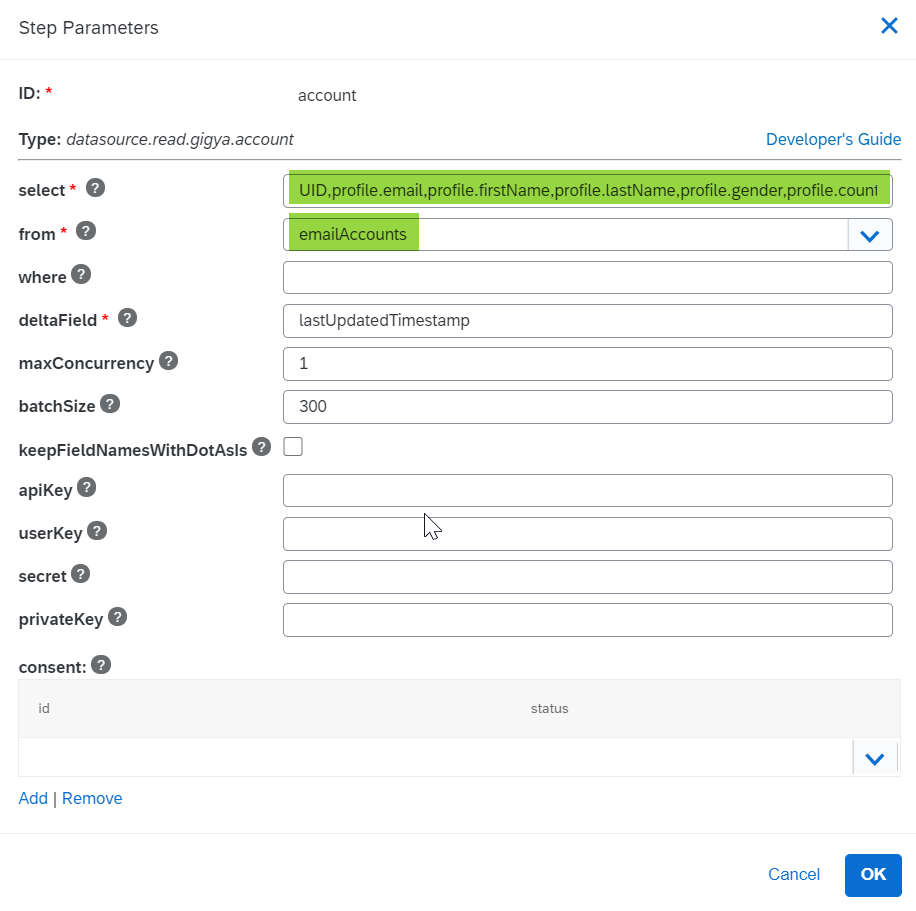Click maxConcurrency help question mark
This screenshot has width=916, height=911.
[x=169, y=361]
